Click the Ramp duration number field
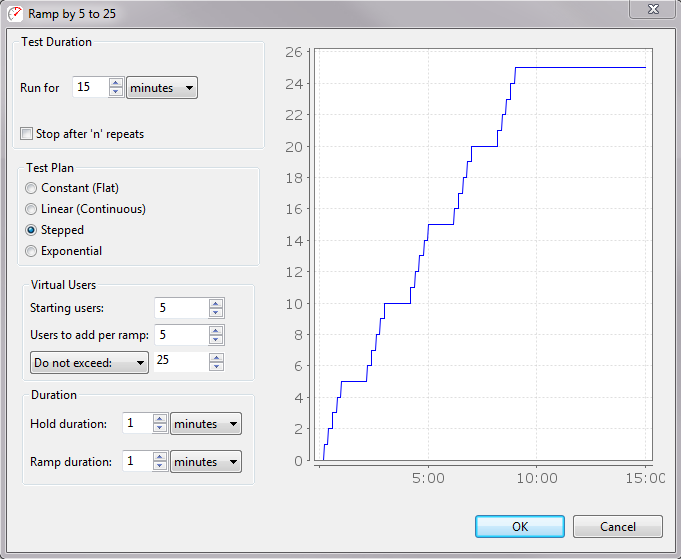The image size is (681, 559). (x=138, y=461)
